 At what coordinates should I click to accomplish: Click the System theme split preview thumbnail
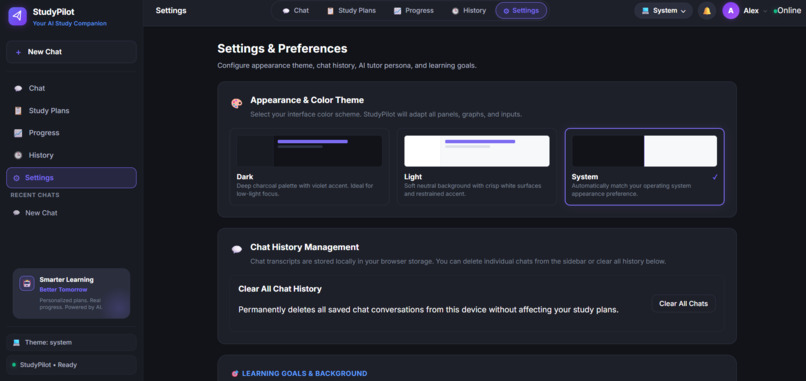(645, 151)
